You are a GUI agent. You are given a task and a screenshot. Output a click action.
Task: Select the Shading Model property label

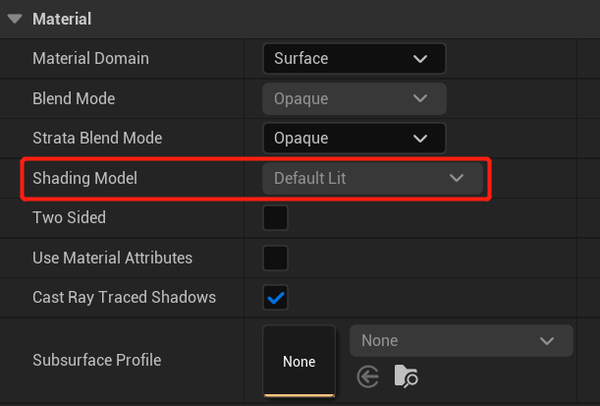pyautogui.click(x=85, y=179)
